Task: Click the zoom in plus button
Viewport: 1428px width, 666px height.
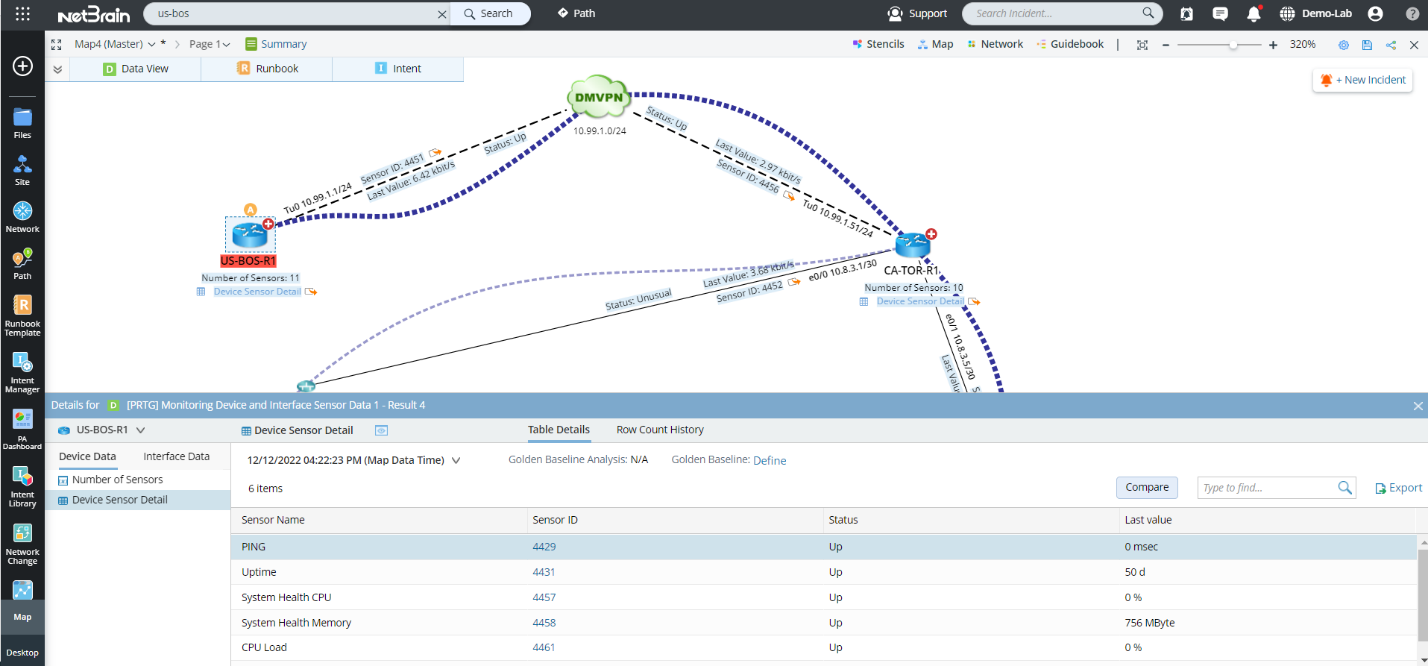Action: 1273,45
